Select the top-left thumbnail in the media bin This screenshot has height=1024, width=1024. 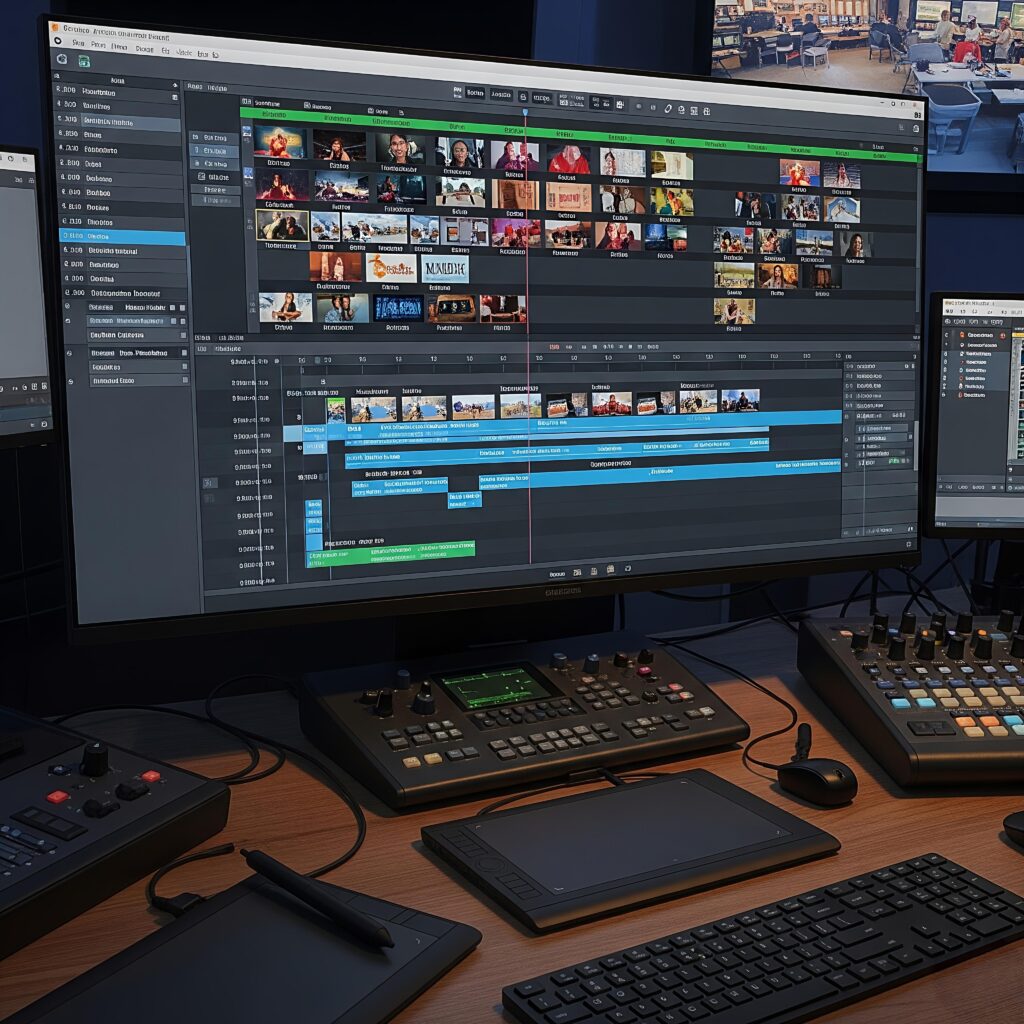[x=280, y=141]
